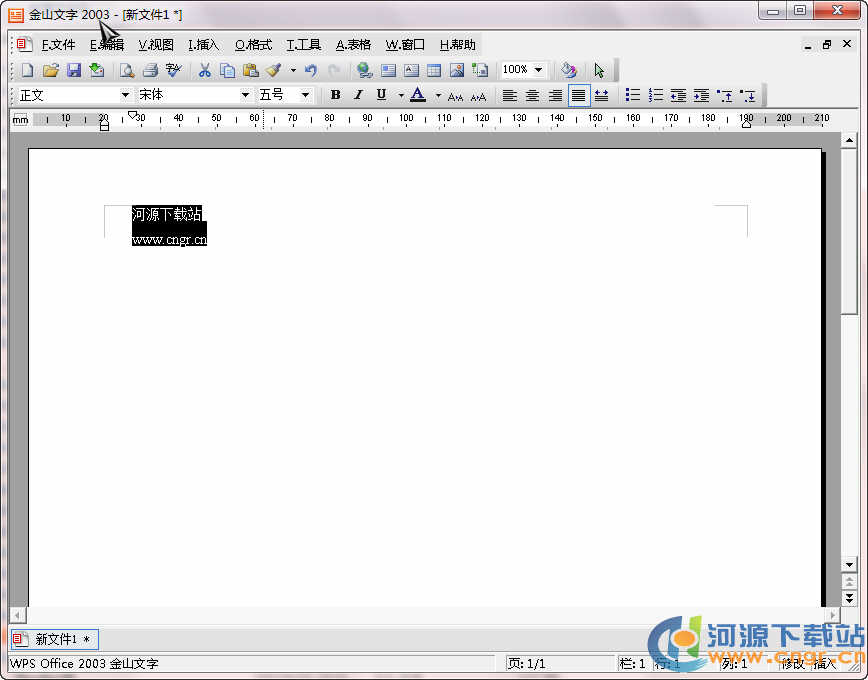Open Print Preview with the magnifier icon
The height and width of the screenshot is (680, 868).
[127, 70]
